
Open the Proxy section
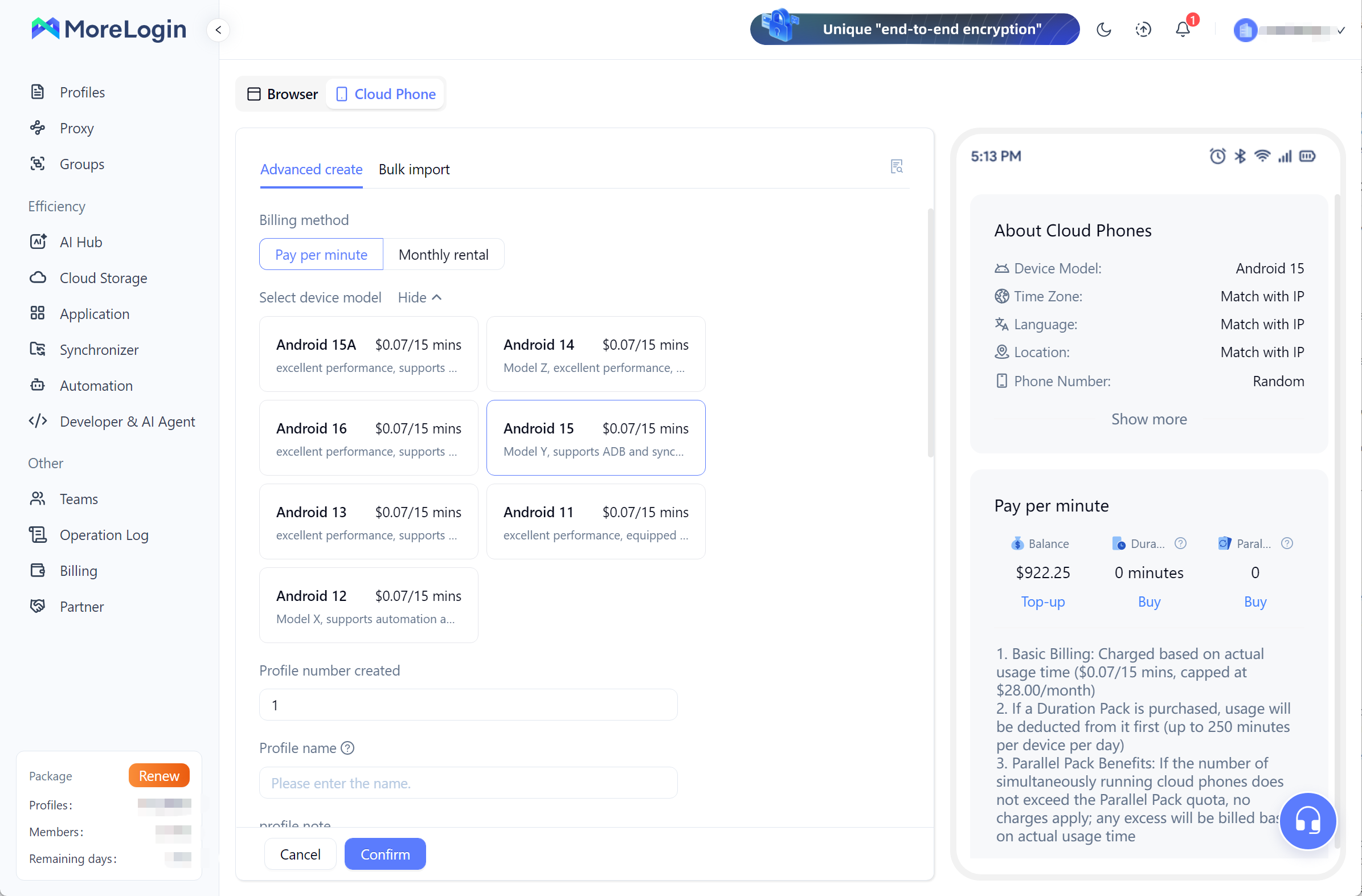click(x=76, y=128)
